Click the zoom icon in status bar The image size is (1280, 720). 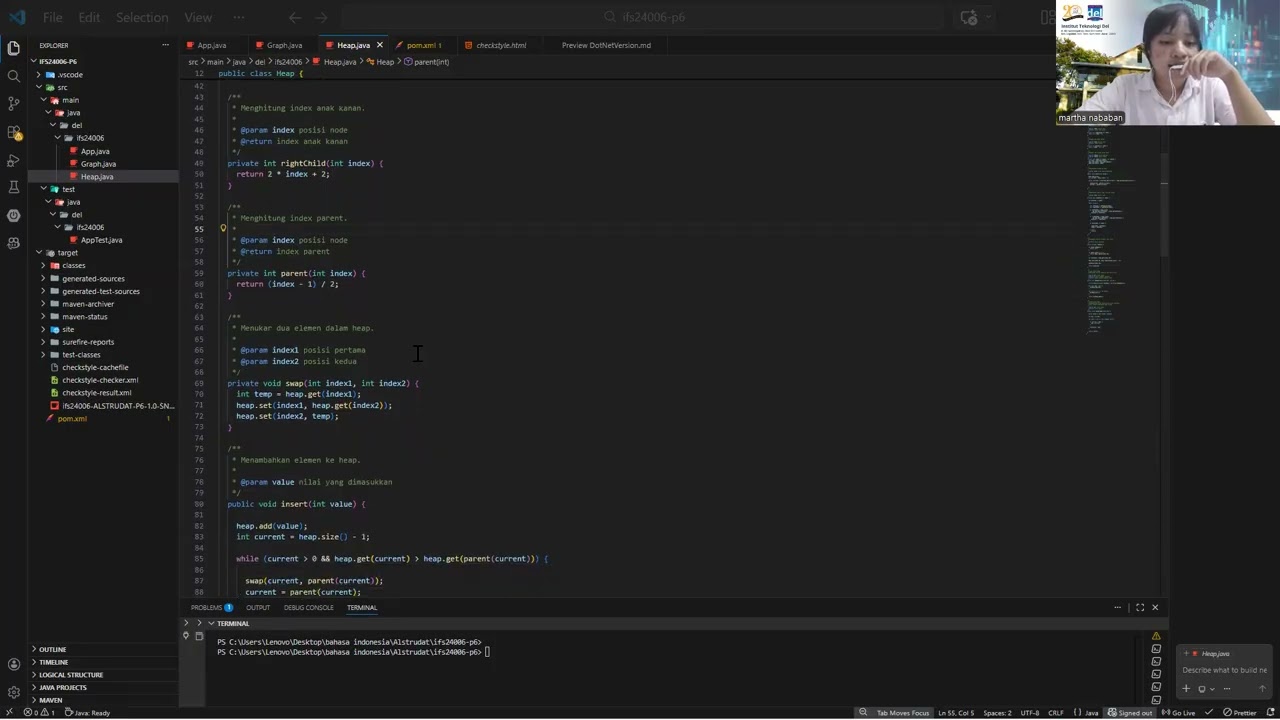(863, 713)
